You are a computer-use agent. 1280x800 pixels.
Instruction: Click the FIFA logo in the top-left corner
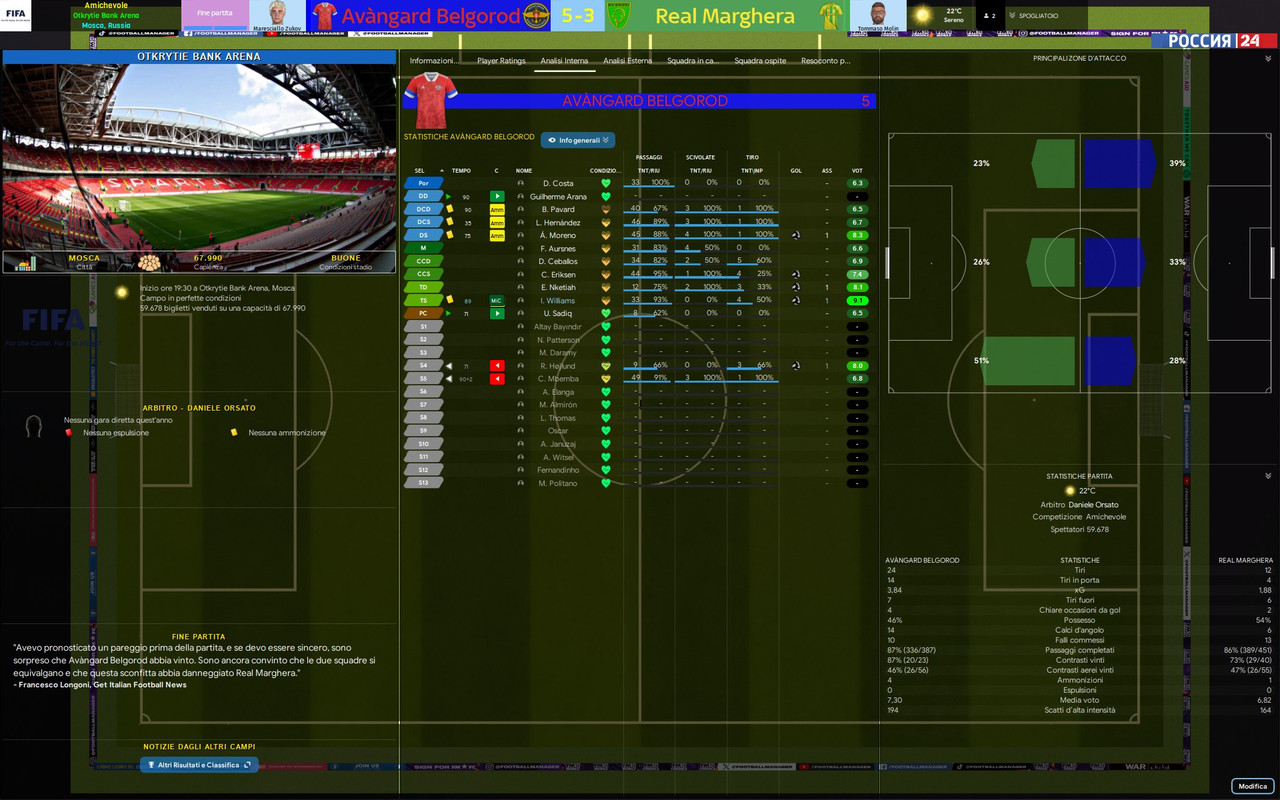coord(17,16)
